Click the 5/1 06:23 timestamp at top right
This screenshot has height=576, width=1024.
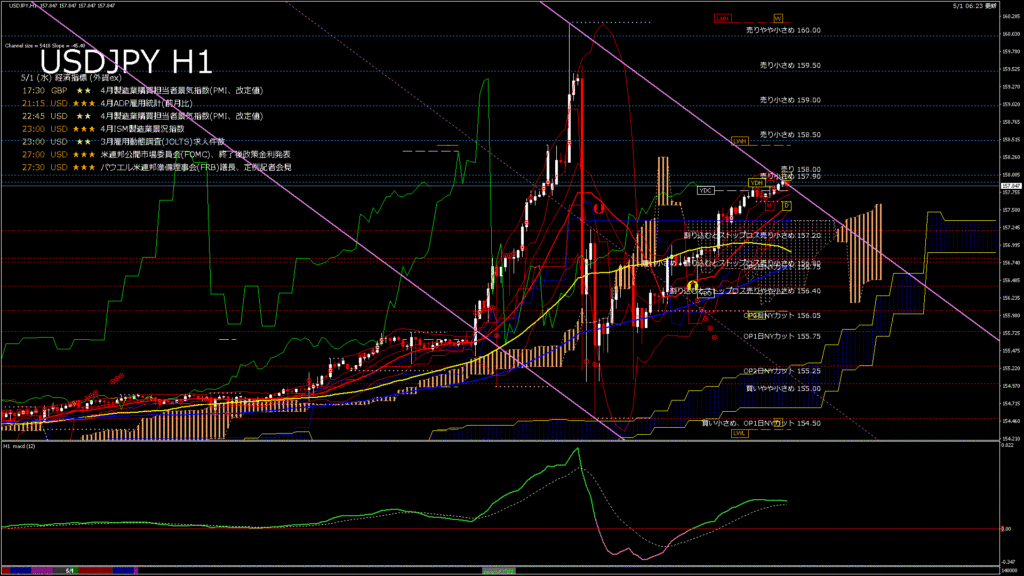coord(975,5)
